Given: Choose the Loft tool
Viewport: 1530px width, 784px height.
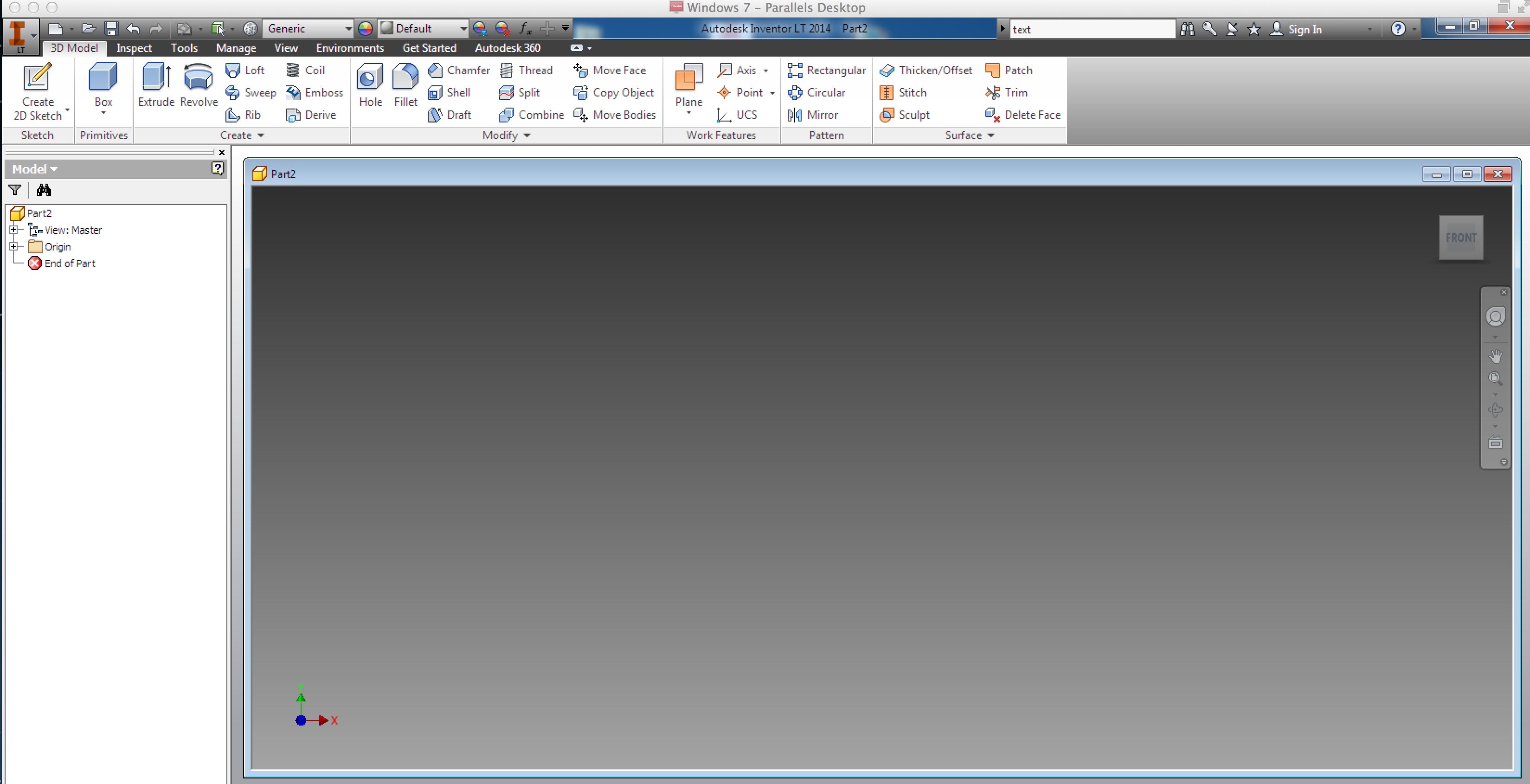Looking at the screenshot, I should pyautogui.click(x=244, y=70).
